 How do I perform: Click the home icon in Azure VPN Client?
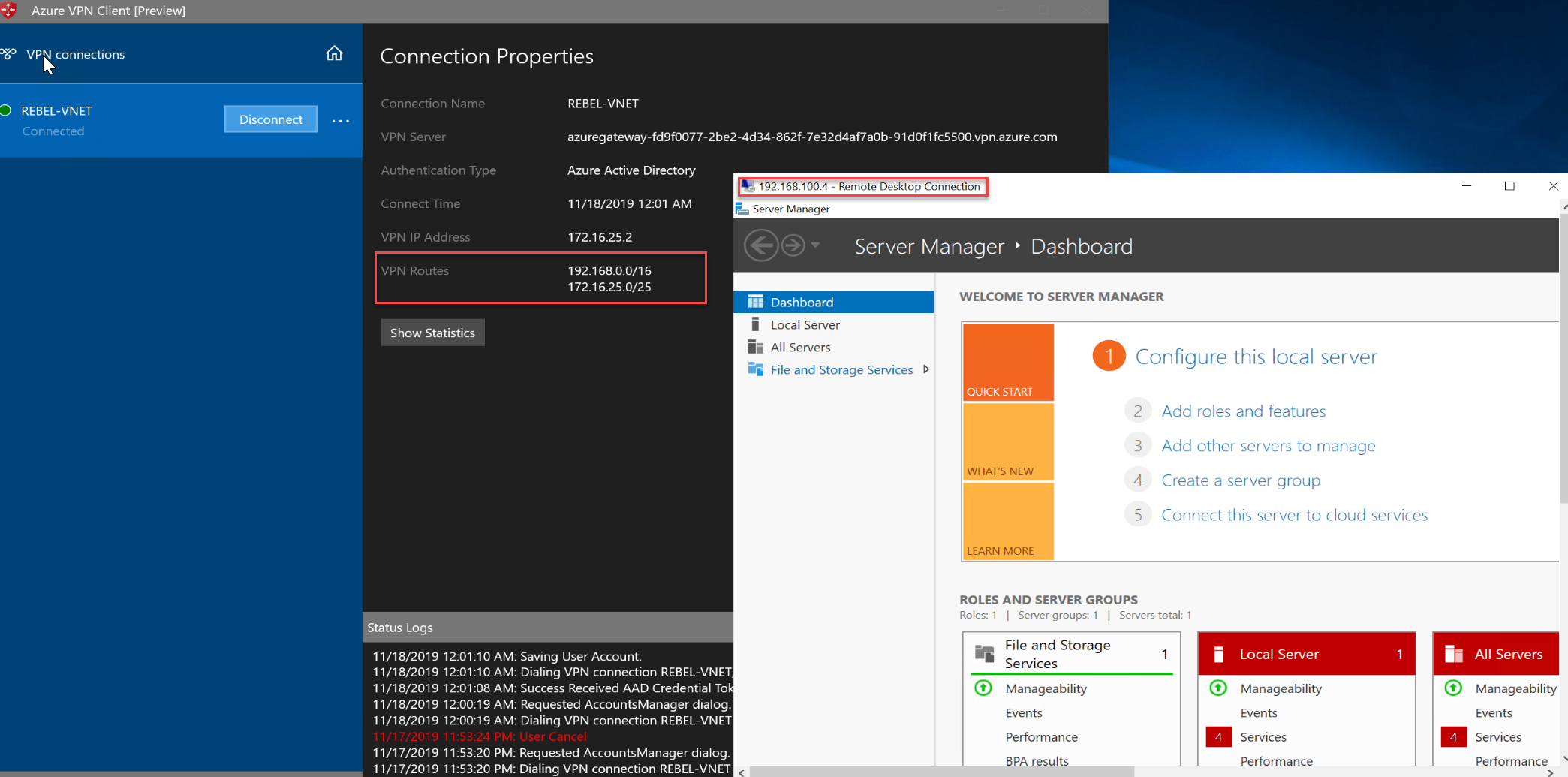334,53
